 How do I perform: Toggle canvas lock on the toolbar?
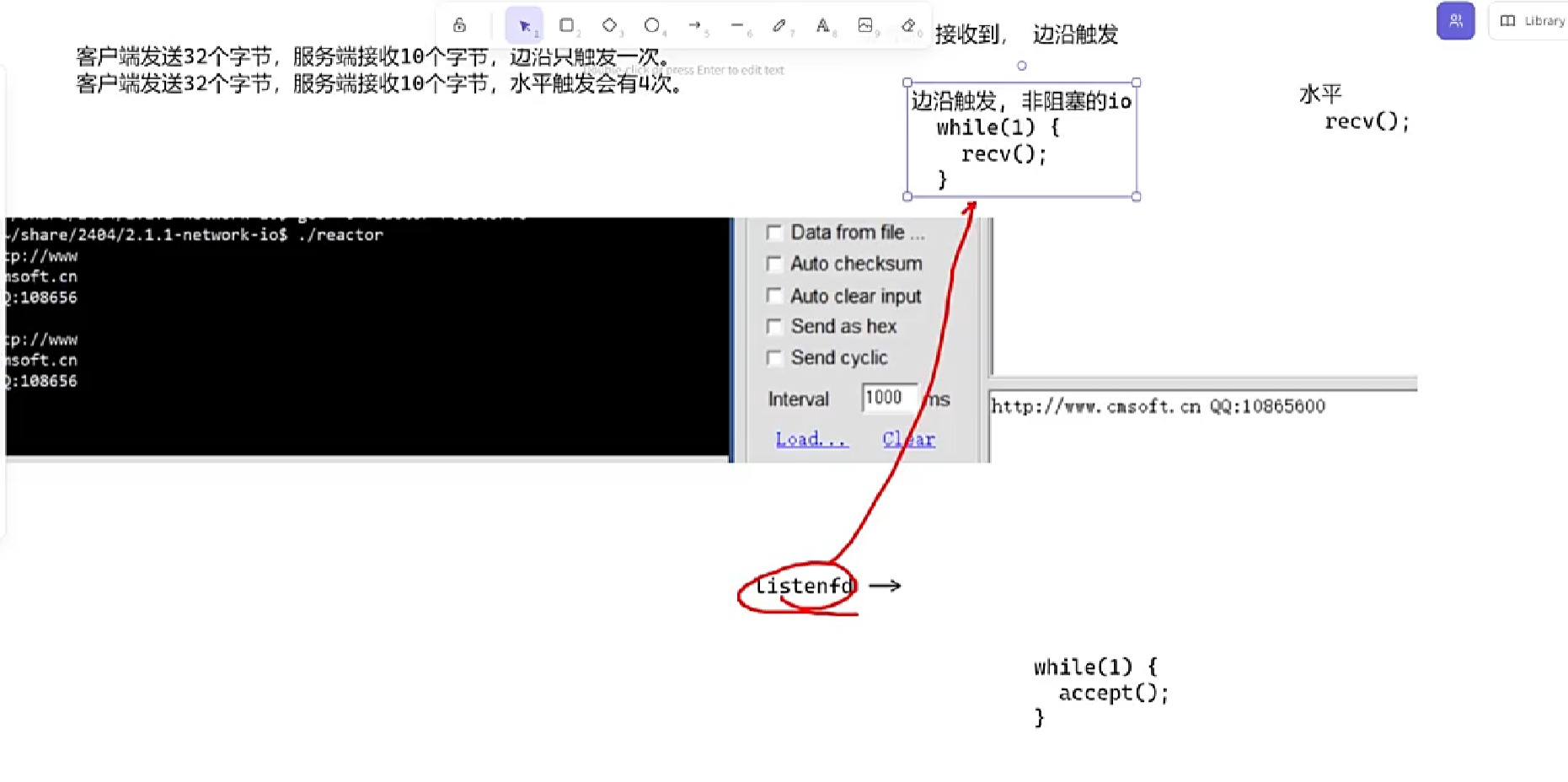pyautogui.click(x=458, y=25)
